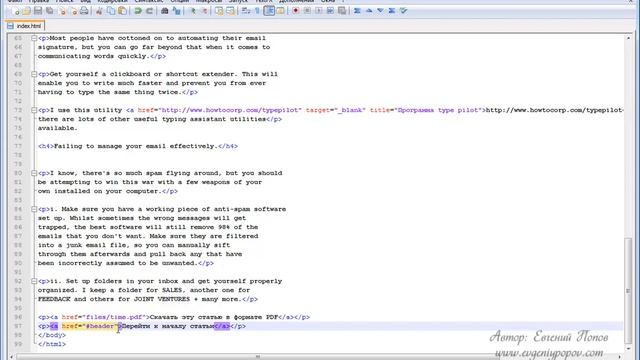Screen dimensions: 640x360
Task: Collapse the paragraph fold at line 65
Action: pyautogui.click(x=34, y=38)
